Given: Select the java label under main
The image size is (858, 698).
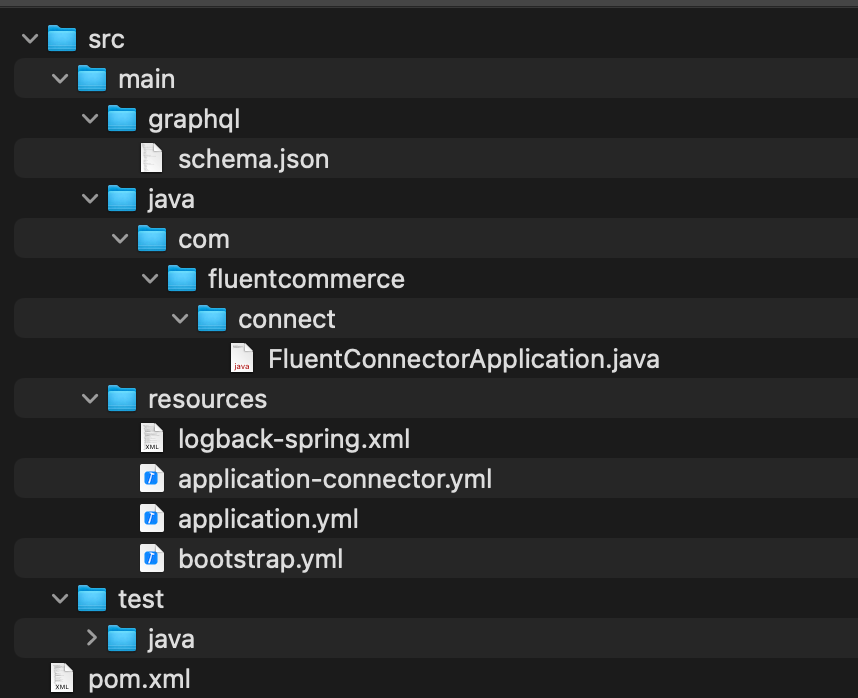Looking at the screenshot, I should click(x=171, y=200).
